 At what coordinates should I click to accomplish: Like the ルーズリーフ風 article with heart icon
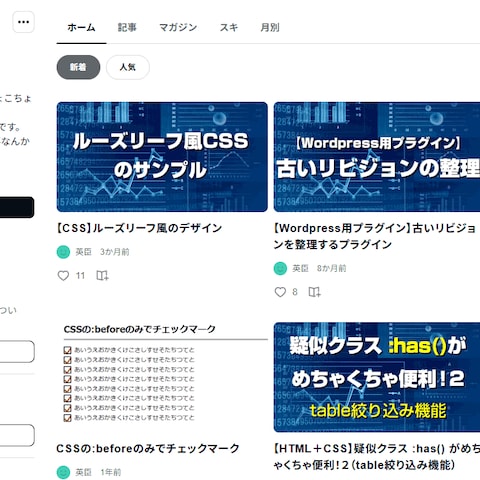coord(63,276)
